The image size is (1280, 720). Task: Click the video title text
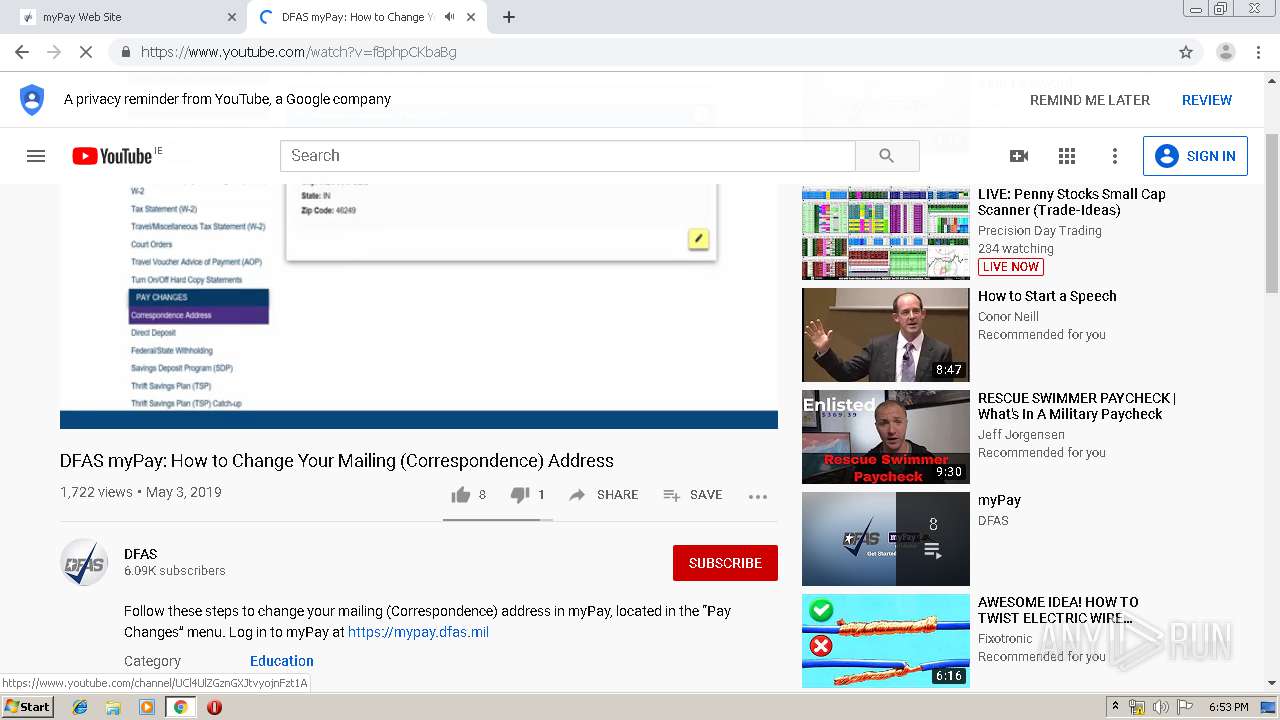(337, 461)
